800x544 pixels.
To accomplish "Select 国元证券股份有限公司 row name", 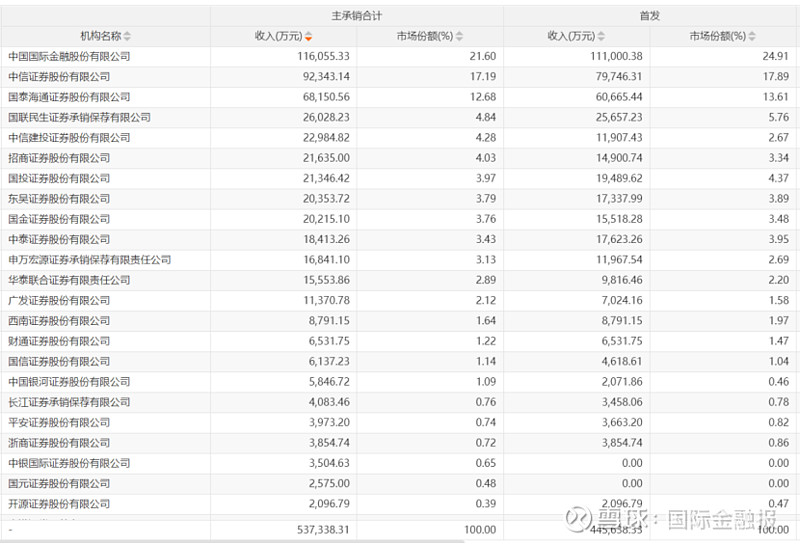I will [59, 484].
